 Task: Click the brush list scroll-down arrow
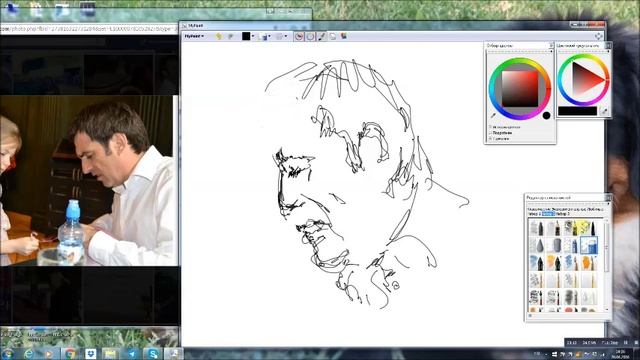607,309
